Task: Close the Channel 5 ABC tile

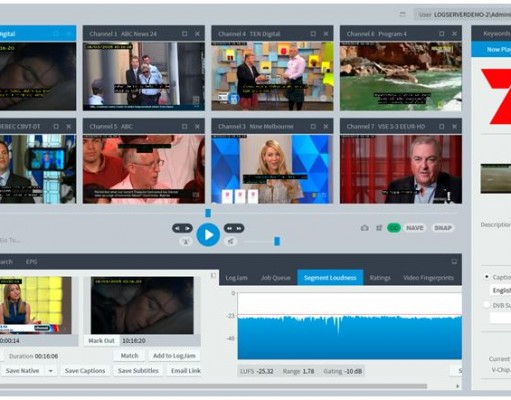Action: (x=197, y=126)
